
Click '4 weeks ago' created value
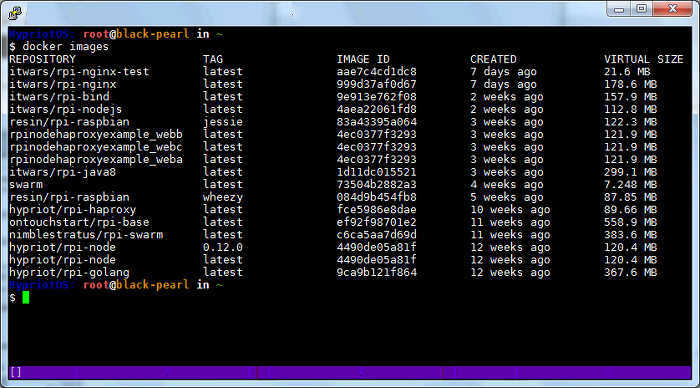[x=507, y=184]
